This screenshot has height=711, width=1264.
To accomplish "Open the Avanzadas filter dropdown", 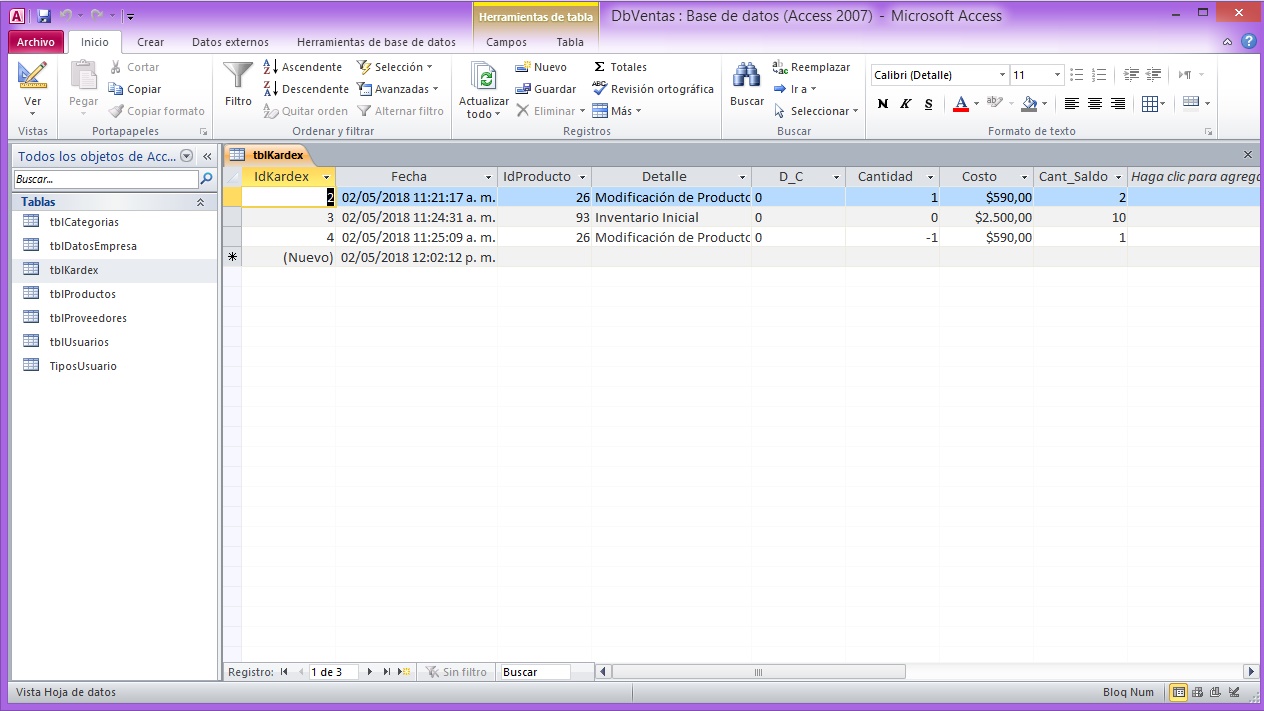I will pos(398,89).
